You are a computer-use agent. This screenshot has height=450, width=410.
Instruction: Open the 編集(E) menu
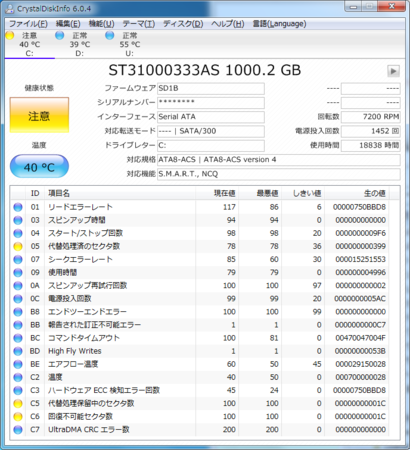[68, 24]
